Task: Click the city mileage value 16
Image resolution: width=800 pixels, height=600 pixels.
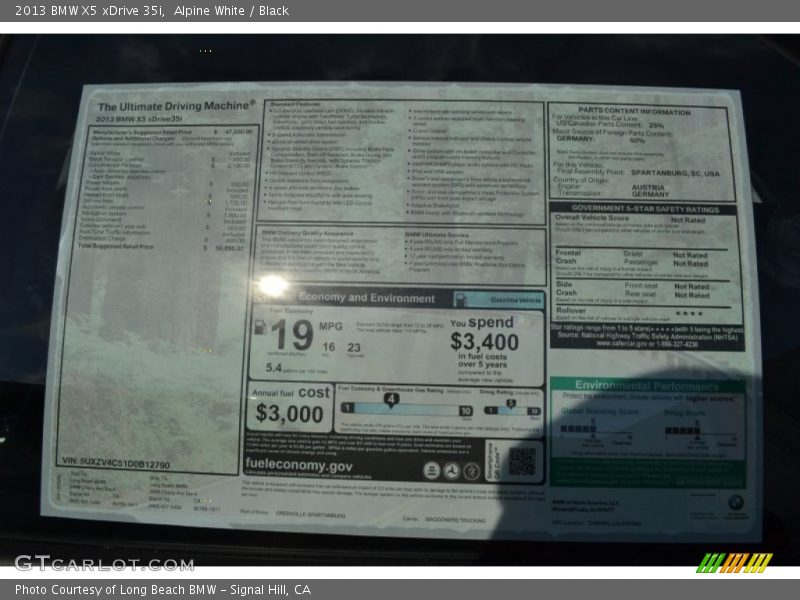Action: [329, 347]
